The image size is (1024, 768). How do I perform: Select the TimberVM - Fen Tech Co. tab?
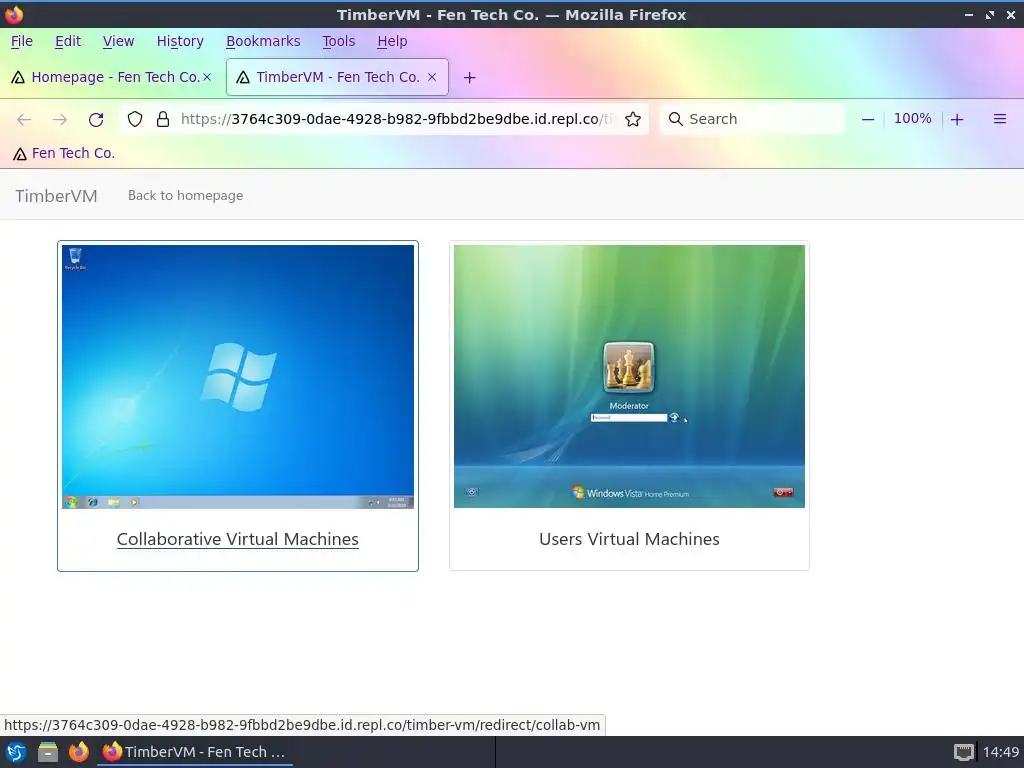tap(337, 77)
